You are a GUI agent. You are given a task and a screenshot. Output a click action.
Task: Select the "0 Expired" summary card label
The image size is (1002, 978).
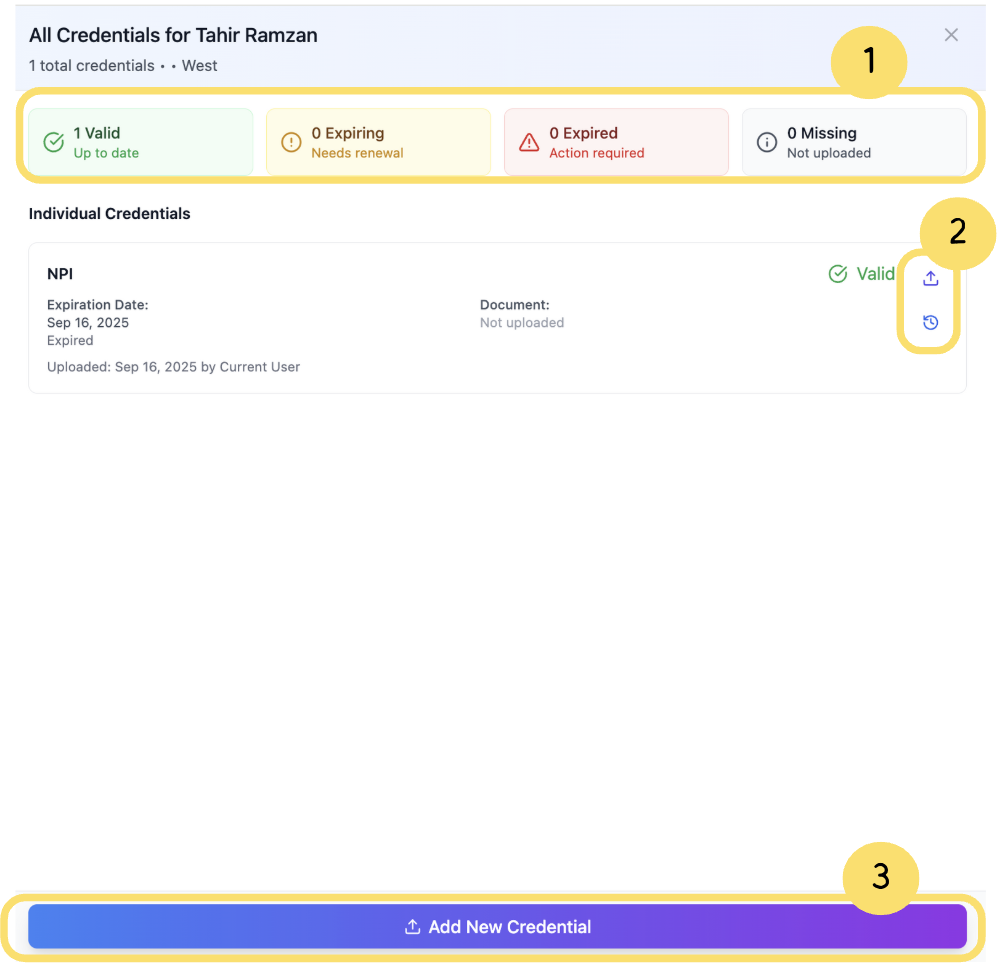(584, 133)
